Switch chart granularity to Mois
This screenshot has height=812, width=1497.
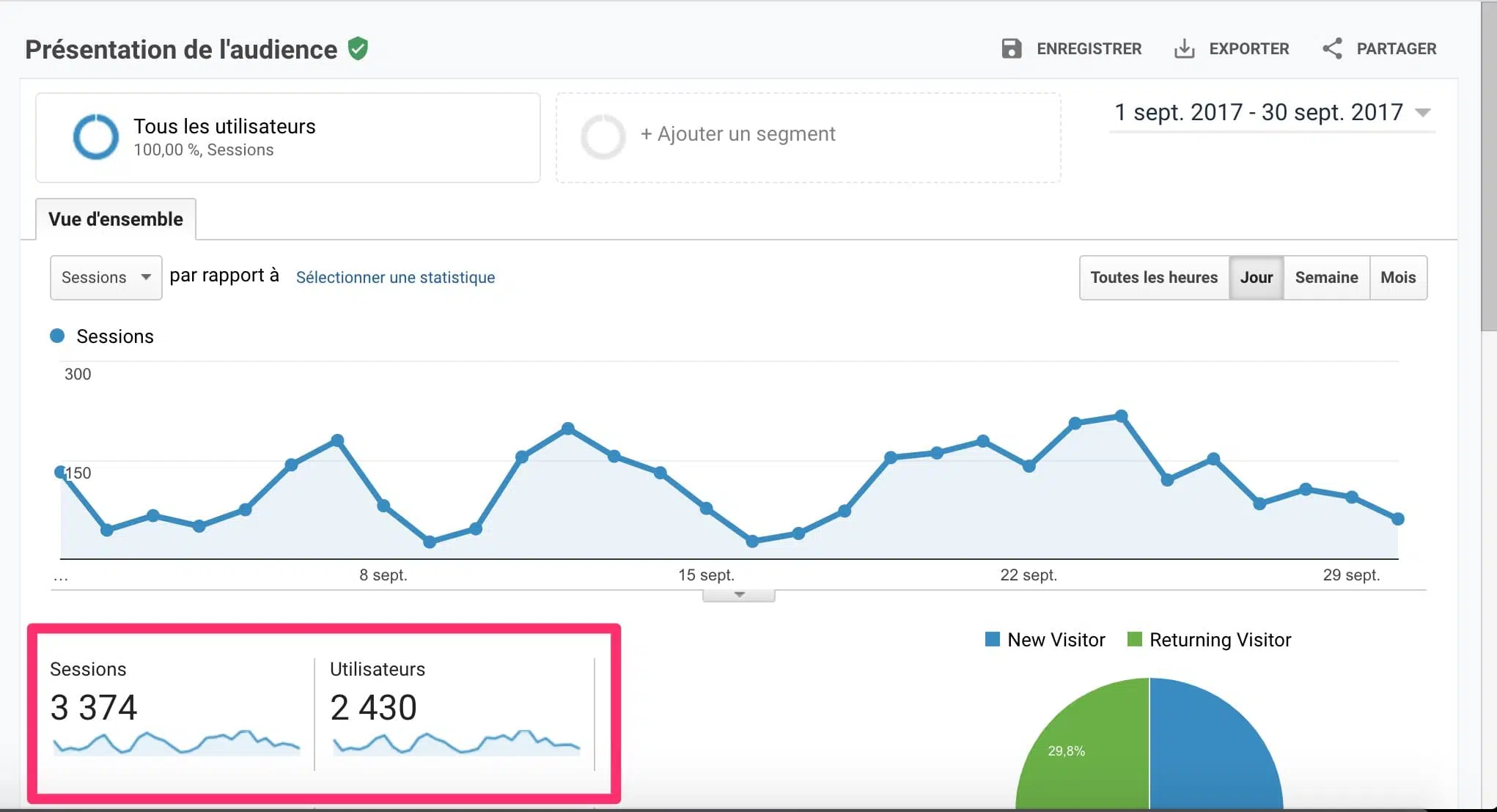(1398, 277)
